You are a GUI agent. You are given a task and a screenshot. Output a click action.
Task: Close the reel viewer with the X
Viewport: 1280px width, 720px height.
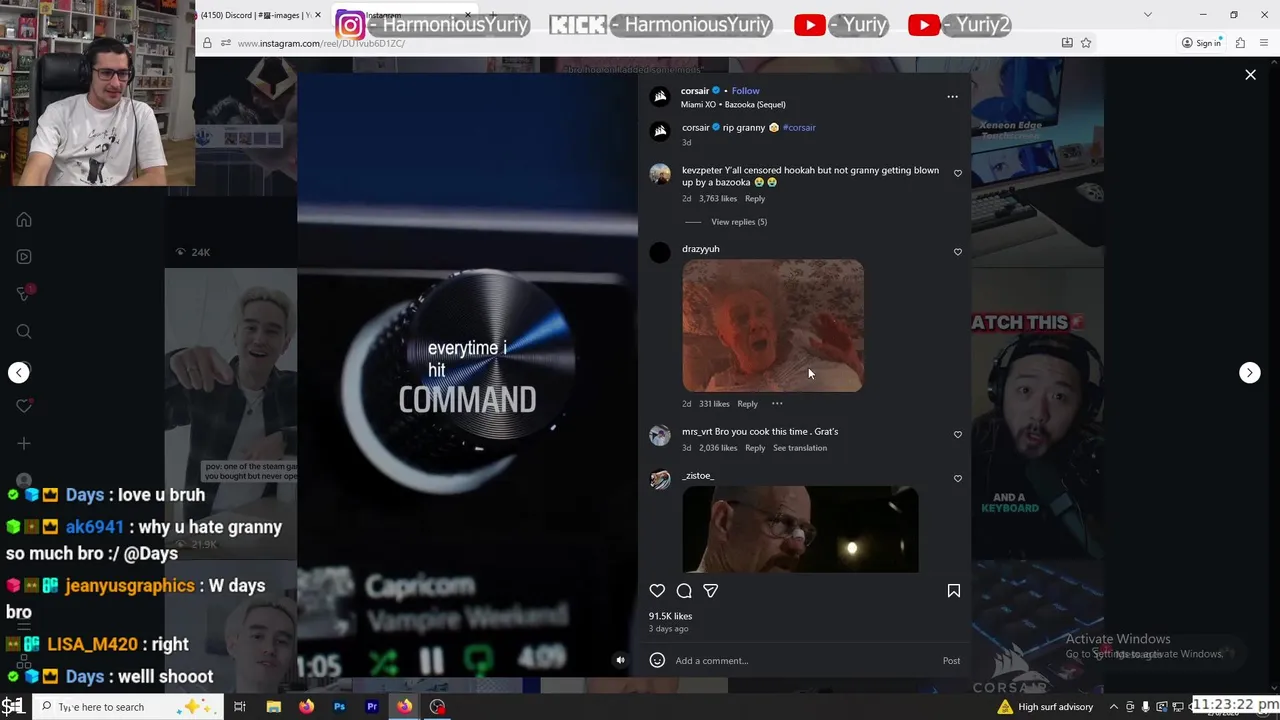[x=1250, y=75]
